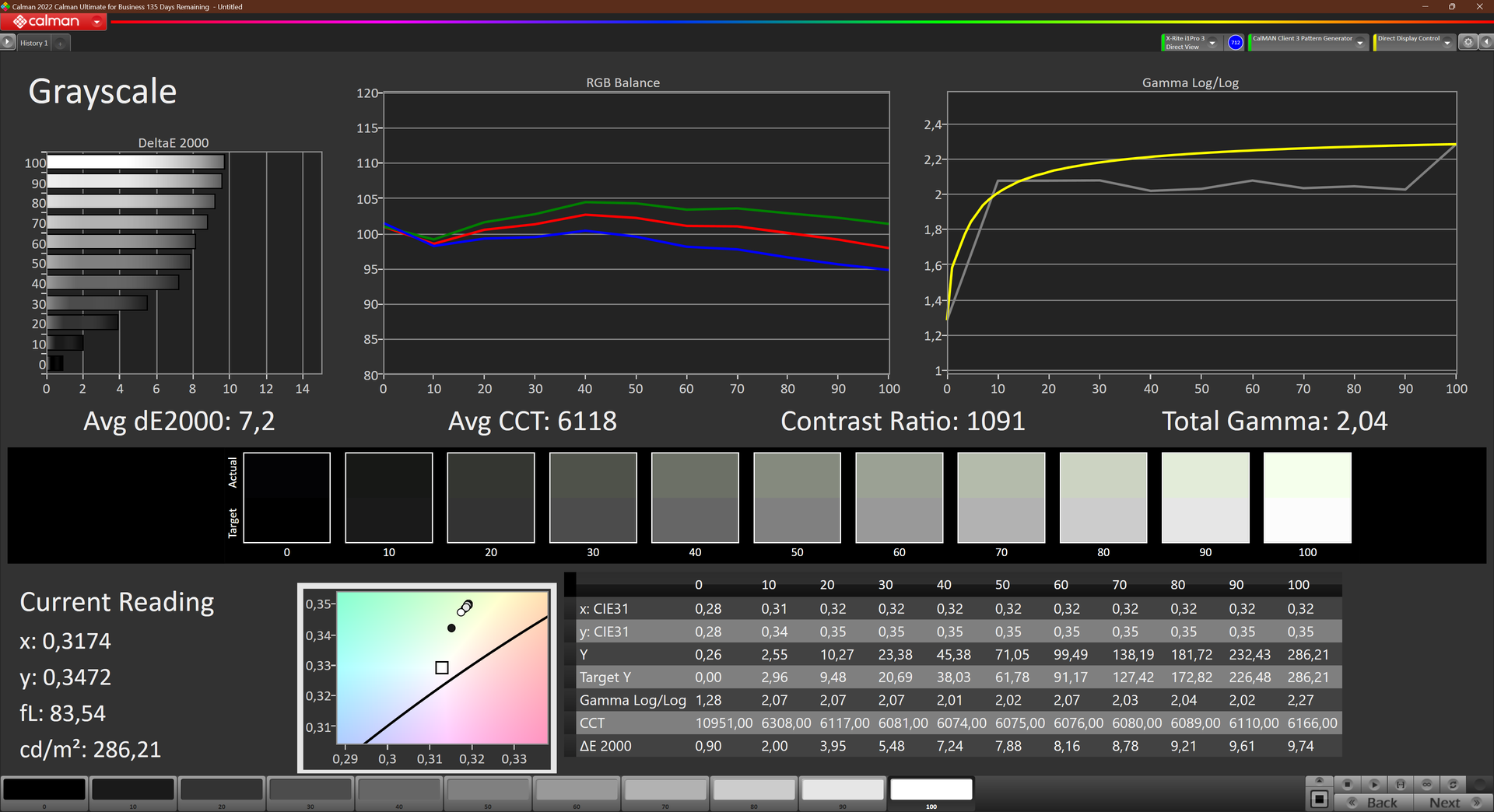Click the Back button
1494x812 pixels.
click(1373, 803)
